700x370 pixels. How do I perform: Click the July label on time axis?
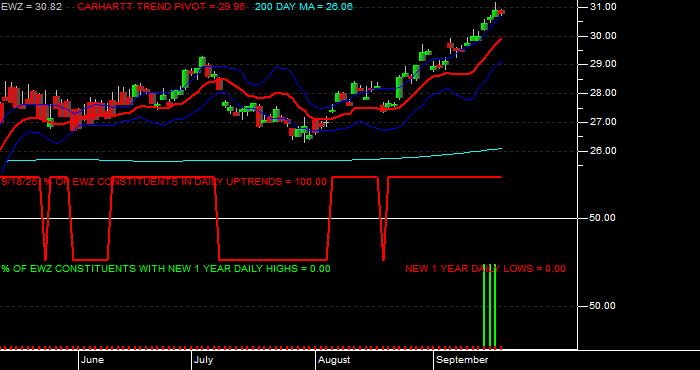tap(204, 360)
